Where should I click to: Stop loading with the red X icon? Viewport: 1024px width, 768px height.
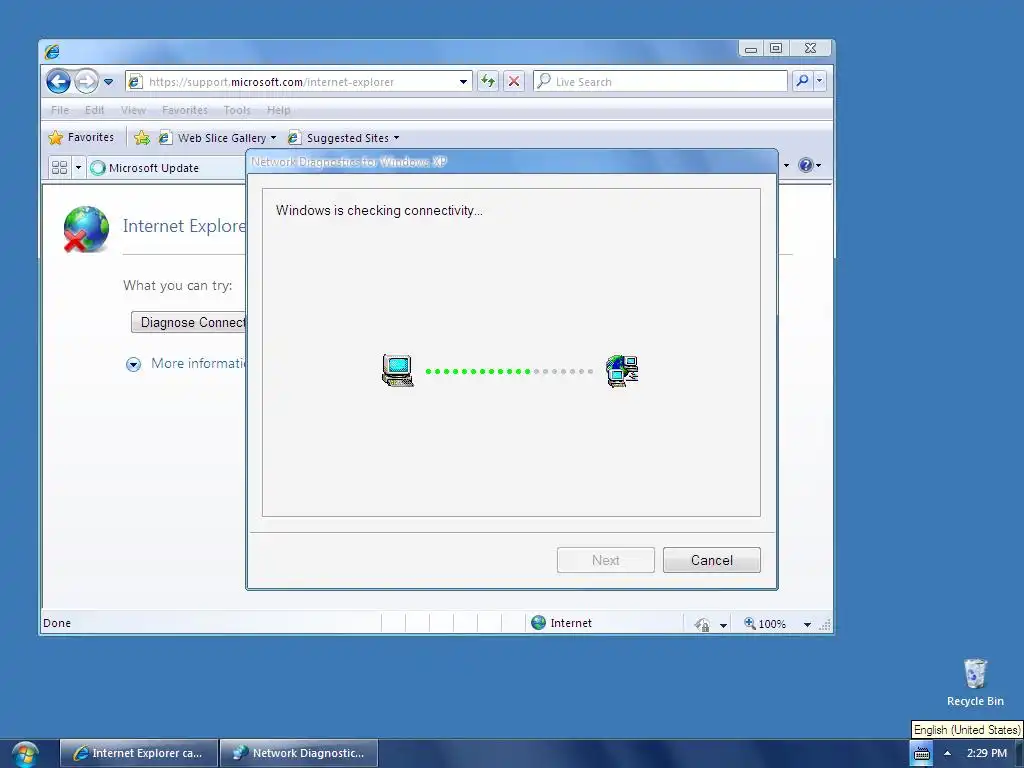point(514,81)
